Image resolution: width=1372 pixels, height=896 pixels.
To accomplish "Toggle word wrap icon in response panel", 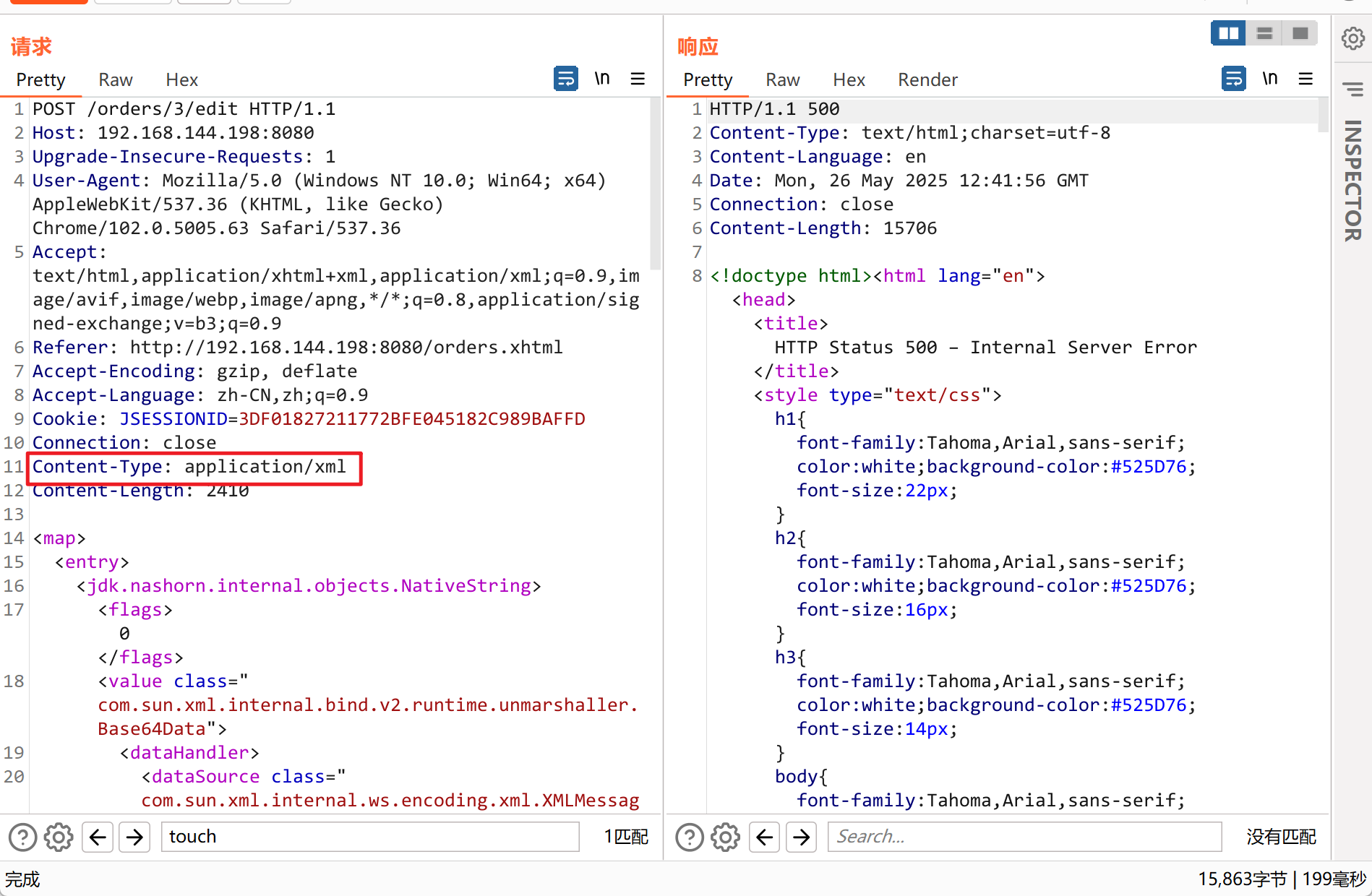I will tap(1233, 78).
